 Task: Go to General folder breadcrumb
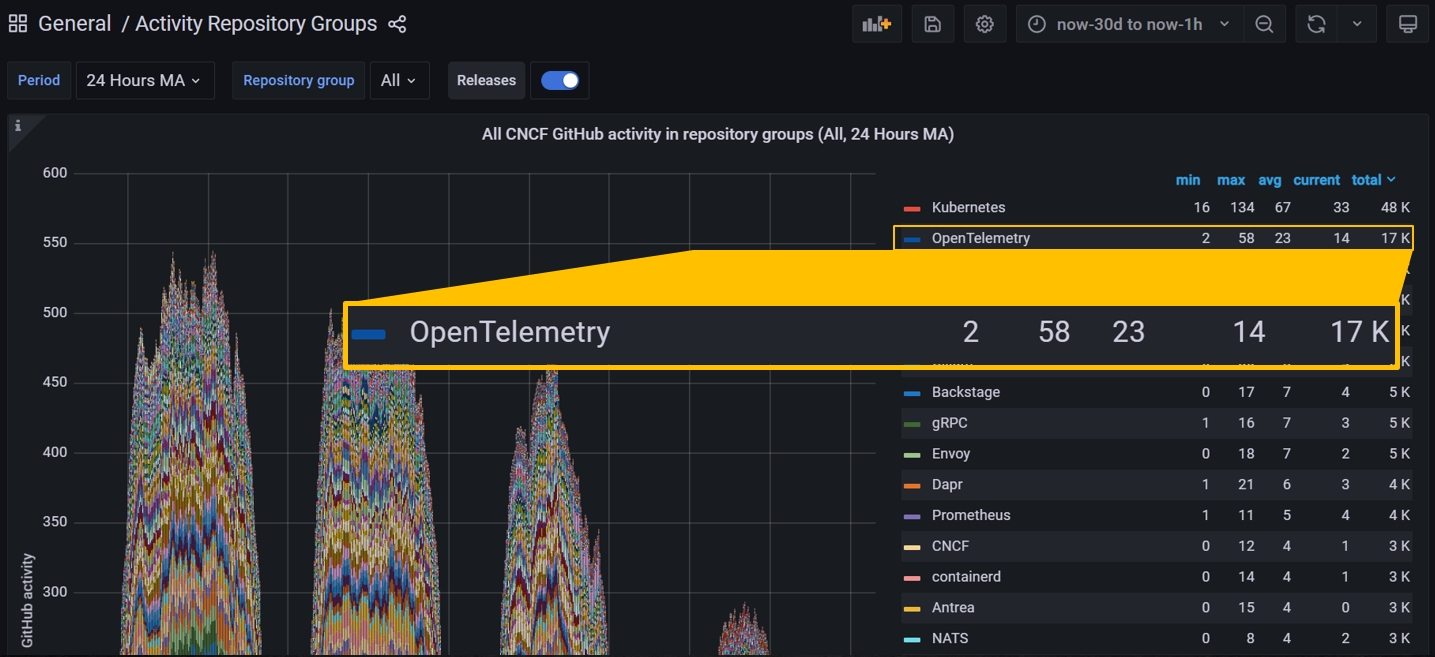point(75,24)
